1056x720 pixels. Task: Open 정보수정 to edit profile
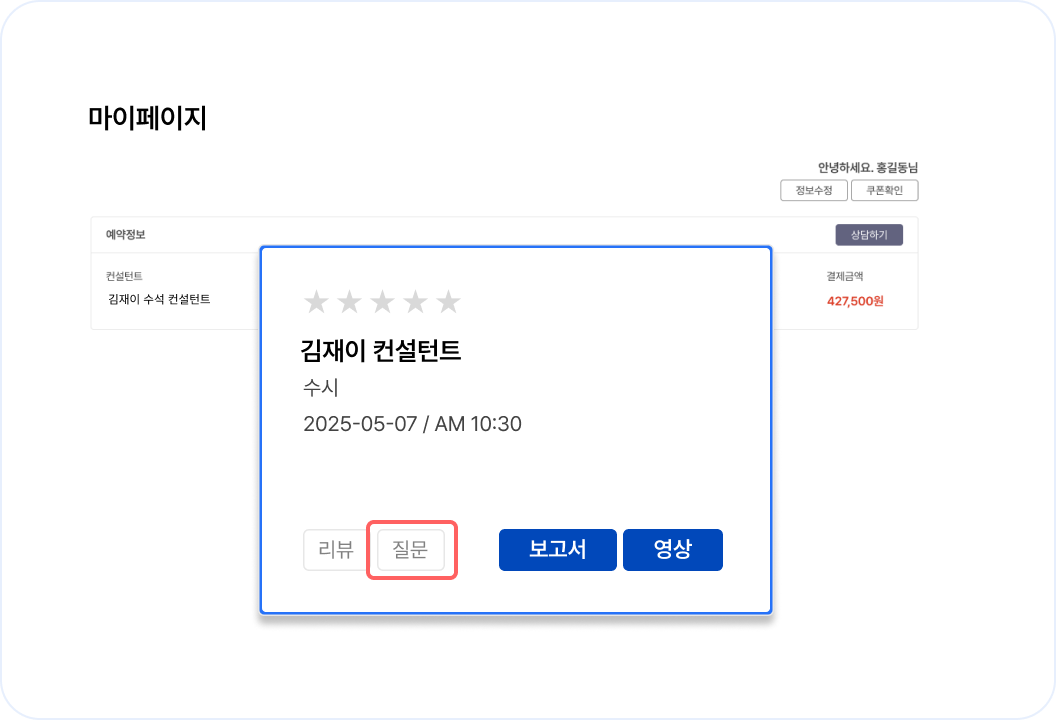point(813,190)
